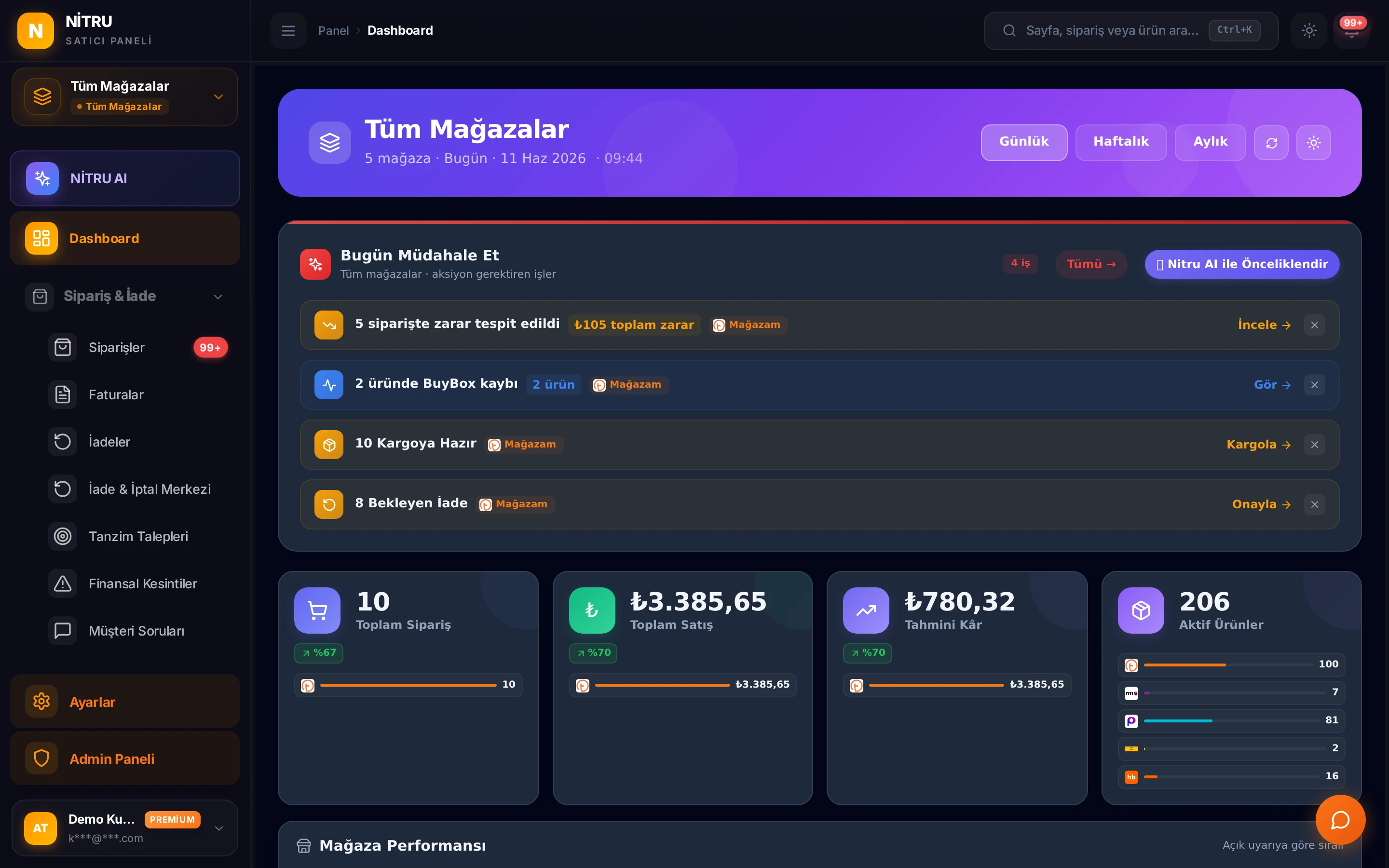The width and height of the screenshot is (1389, 868).
Task: Click the İncele link
Action: pyautogui.click(x=1264, y=325)
